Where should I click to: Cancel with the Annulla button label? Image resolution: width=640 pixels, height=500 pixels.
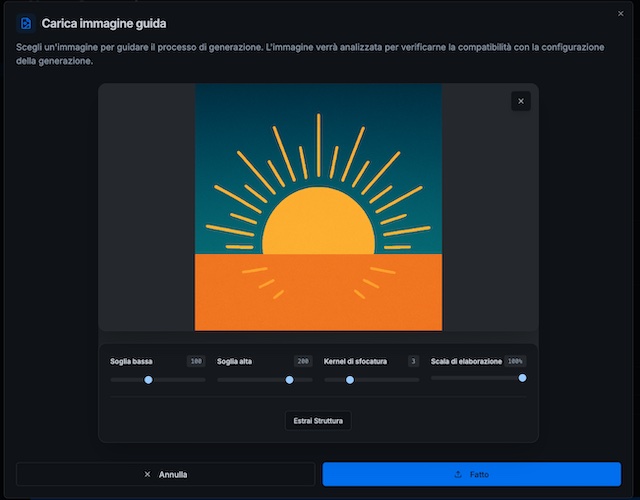[173, 474]
